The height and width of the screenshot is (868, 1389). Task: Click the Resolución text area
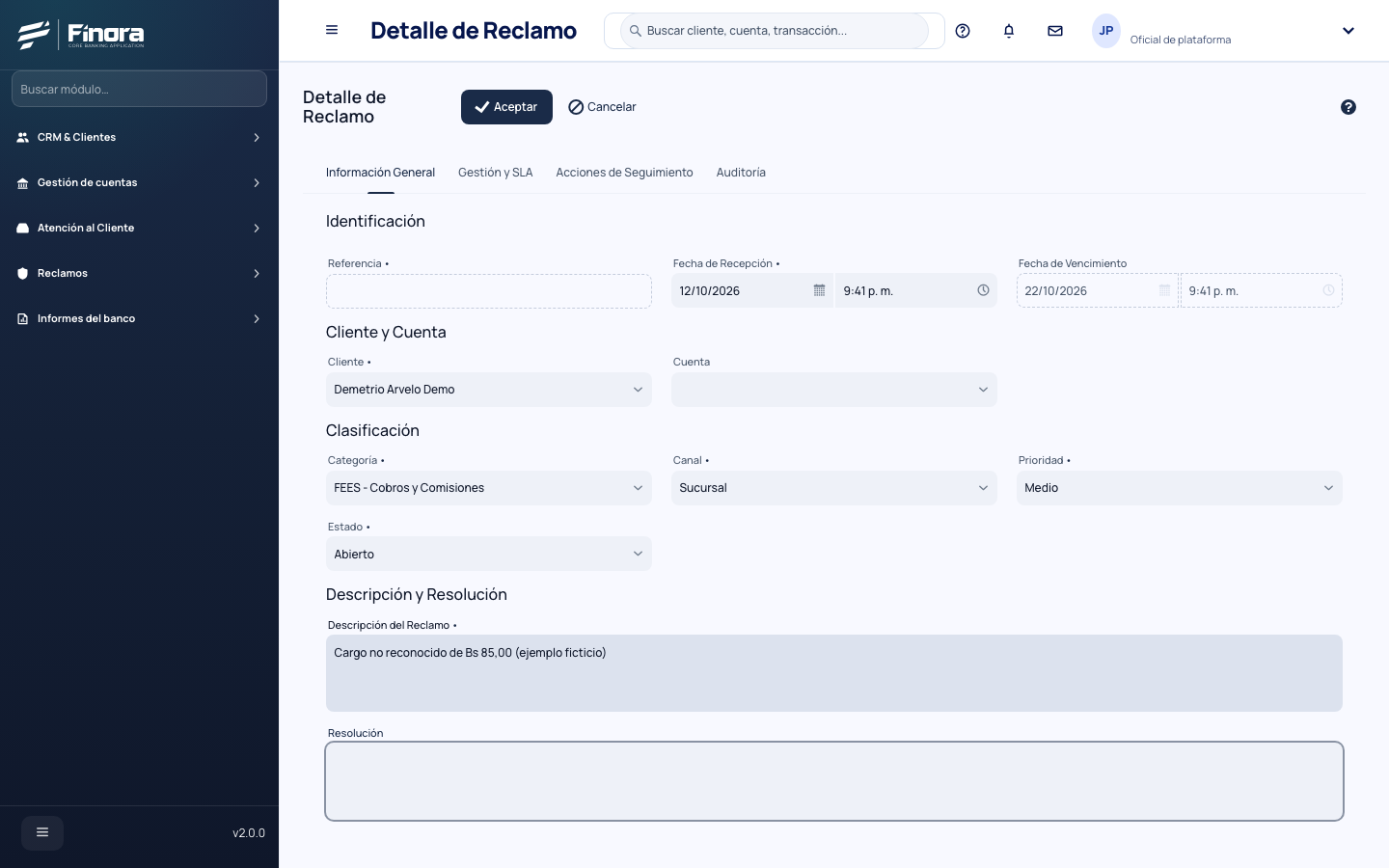834,781
